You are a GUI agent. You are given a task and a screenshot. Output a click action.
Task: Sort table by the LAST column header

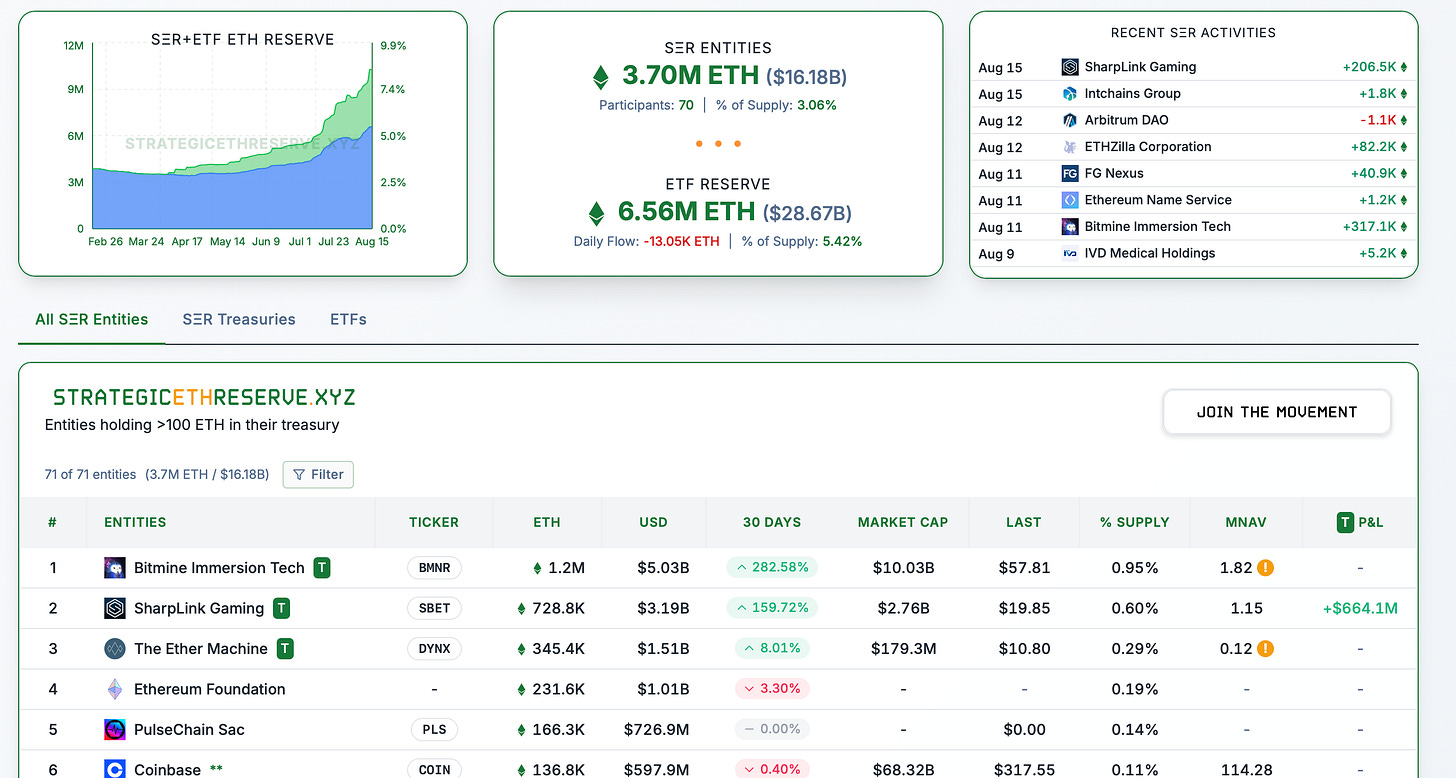(x=1023, y=522)
